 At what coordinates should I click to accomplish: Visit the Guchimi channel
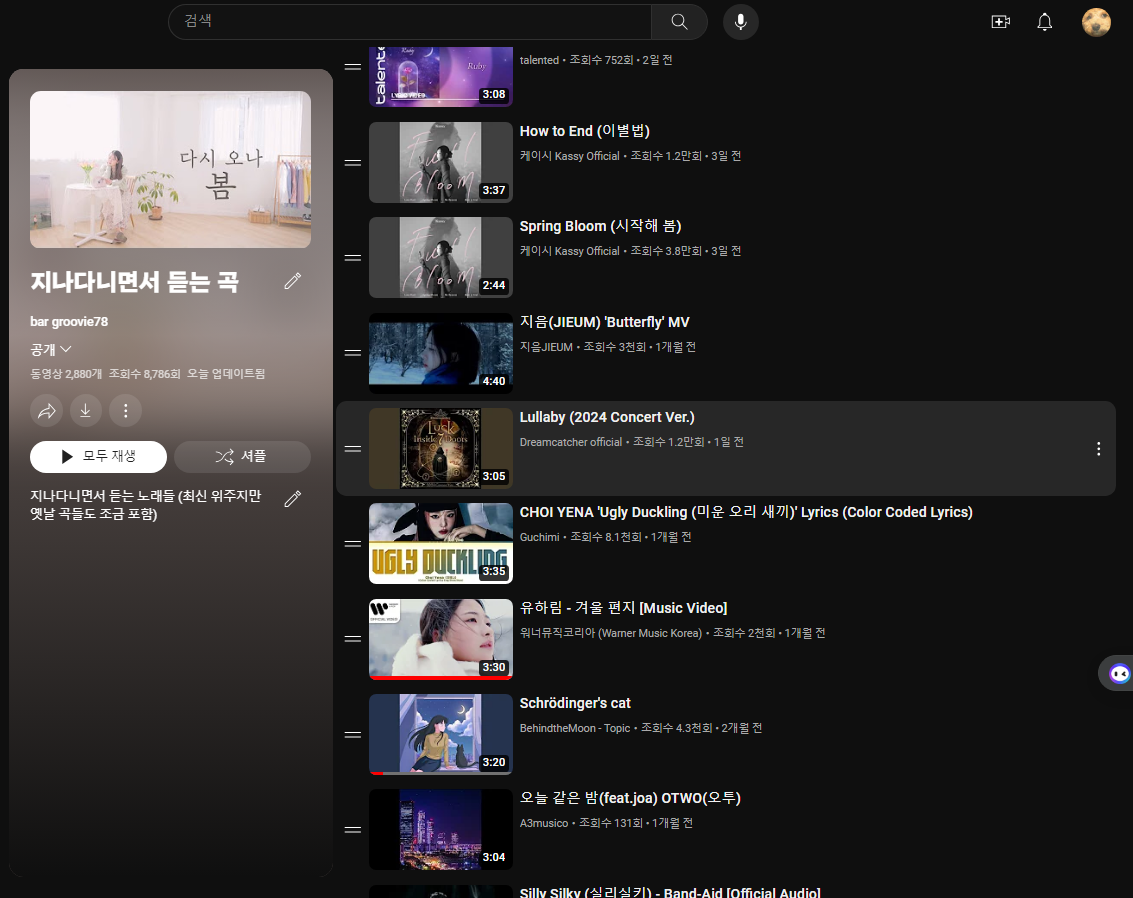[x=539, y=537]
